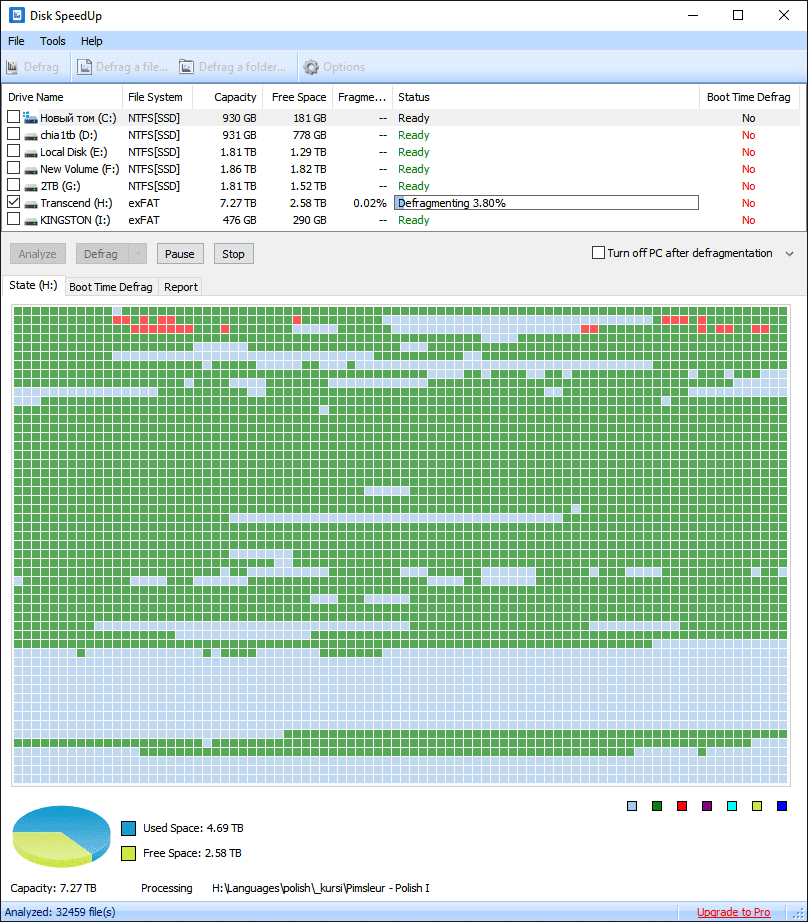Click the Defrag button below drive list
This screenshot has width=808, height=922.
coord(101,254)
